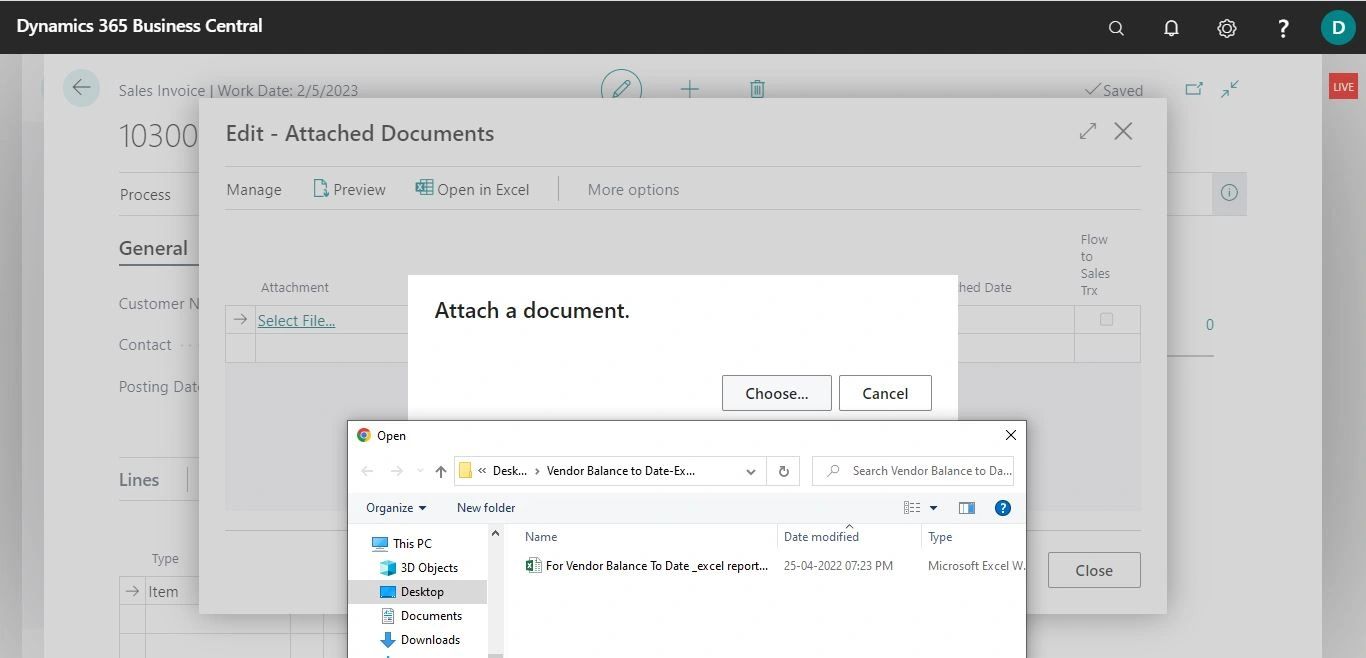Click the refresh icon in the Open dialog

(784, 470)
